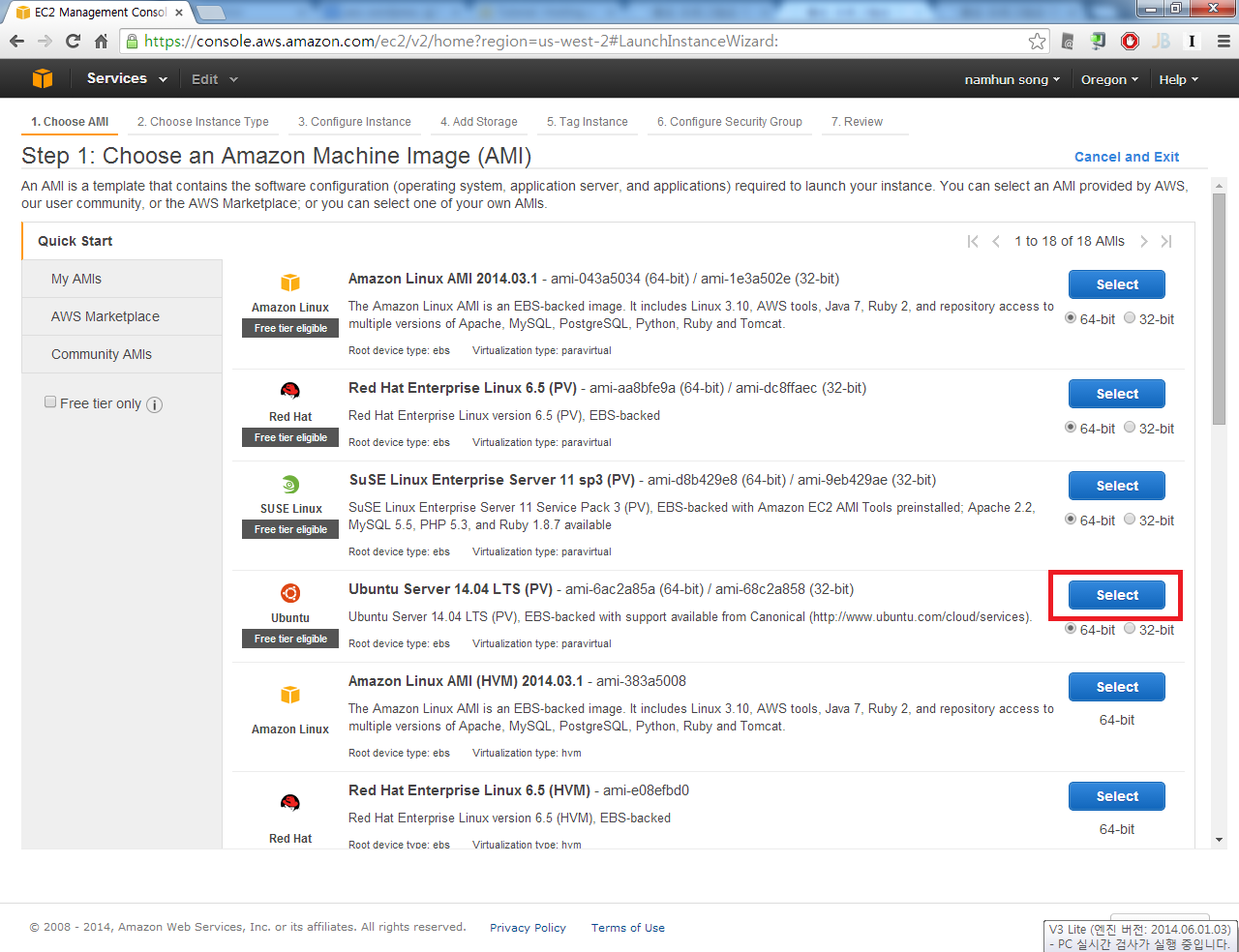Bookmark page with star icon
Image resolution: width=1239 pixels, height=952 pixels.
click(1037, 41)
